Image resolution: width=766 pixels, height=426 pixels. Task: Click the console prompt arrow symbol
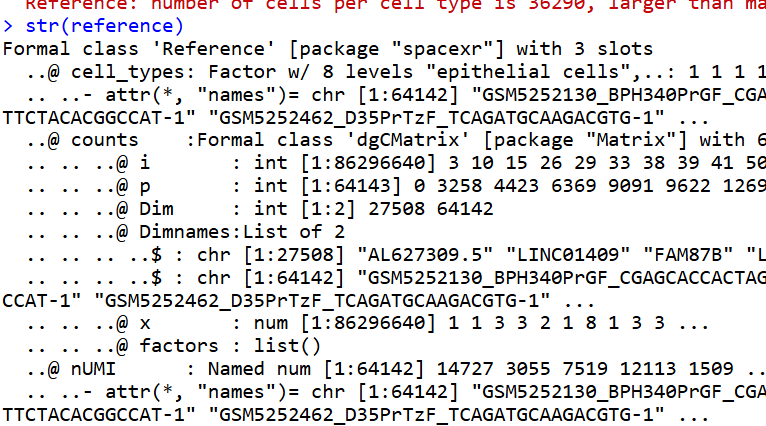click(8, 26)
